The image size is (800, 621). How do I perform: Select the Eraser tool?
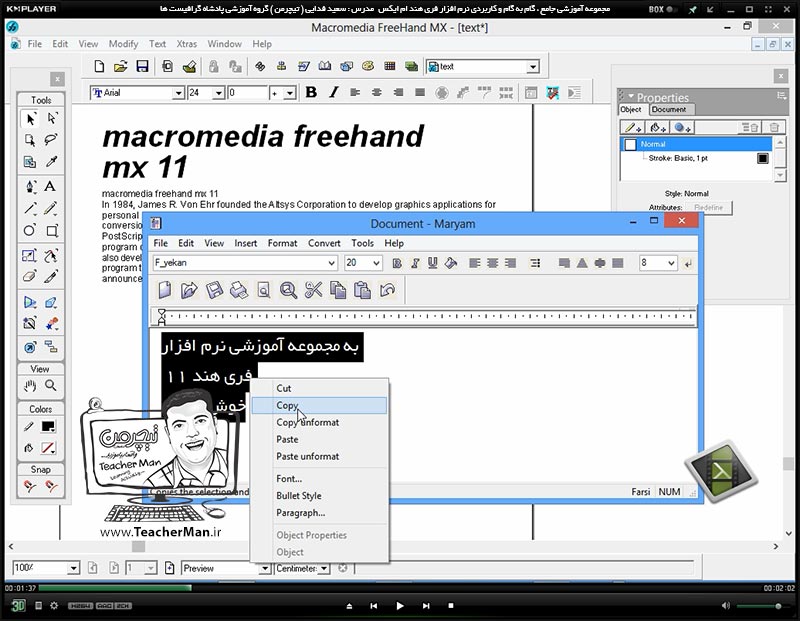30,277
